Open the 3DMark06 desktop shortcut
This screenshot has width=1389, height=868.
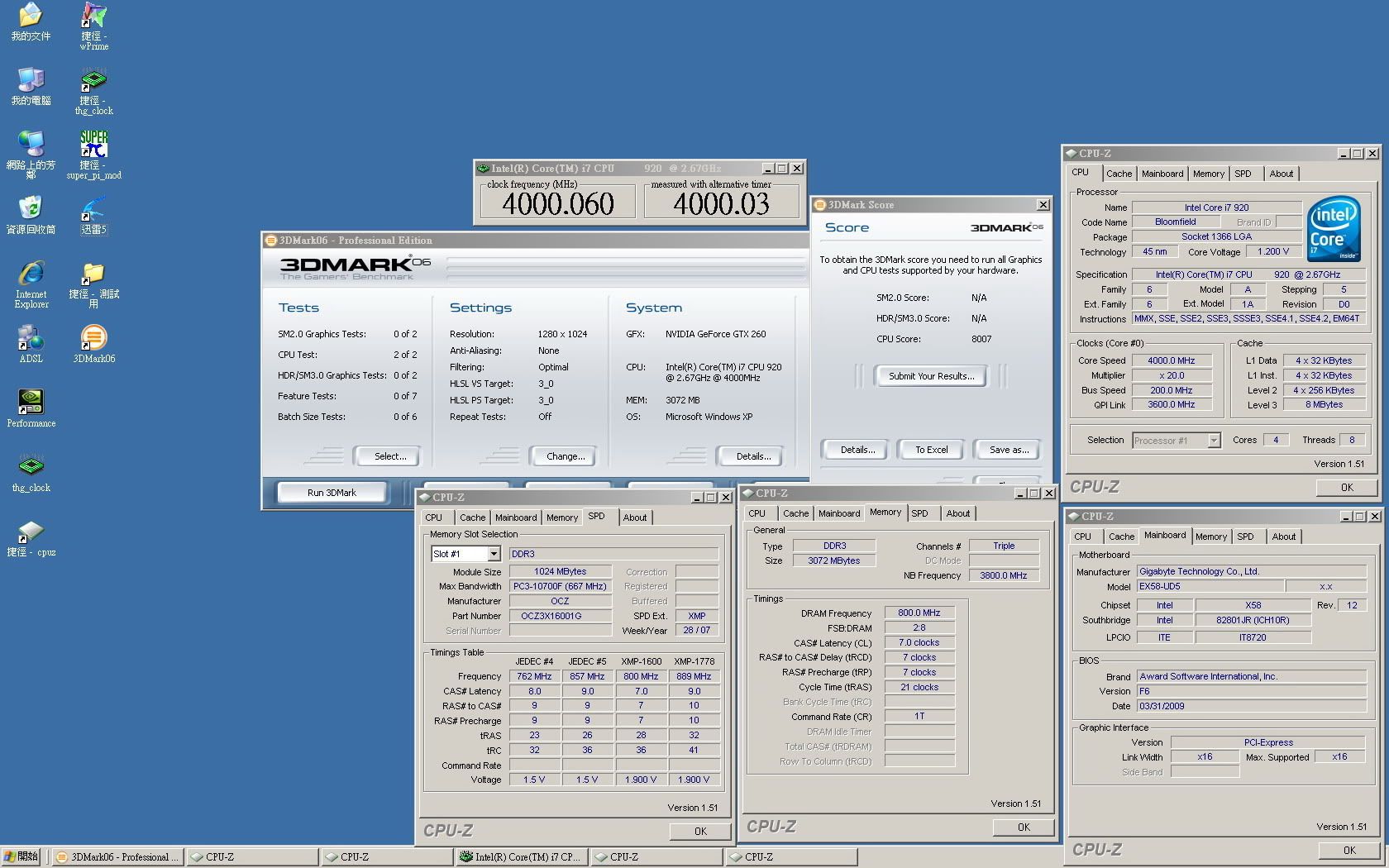93,338
